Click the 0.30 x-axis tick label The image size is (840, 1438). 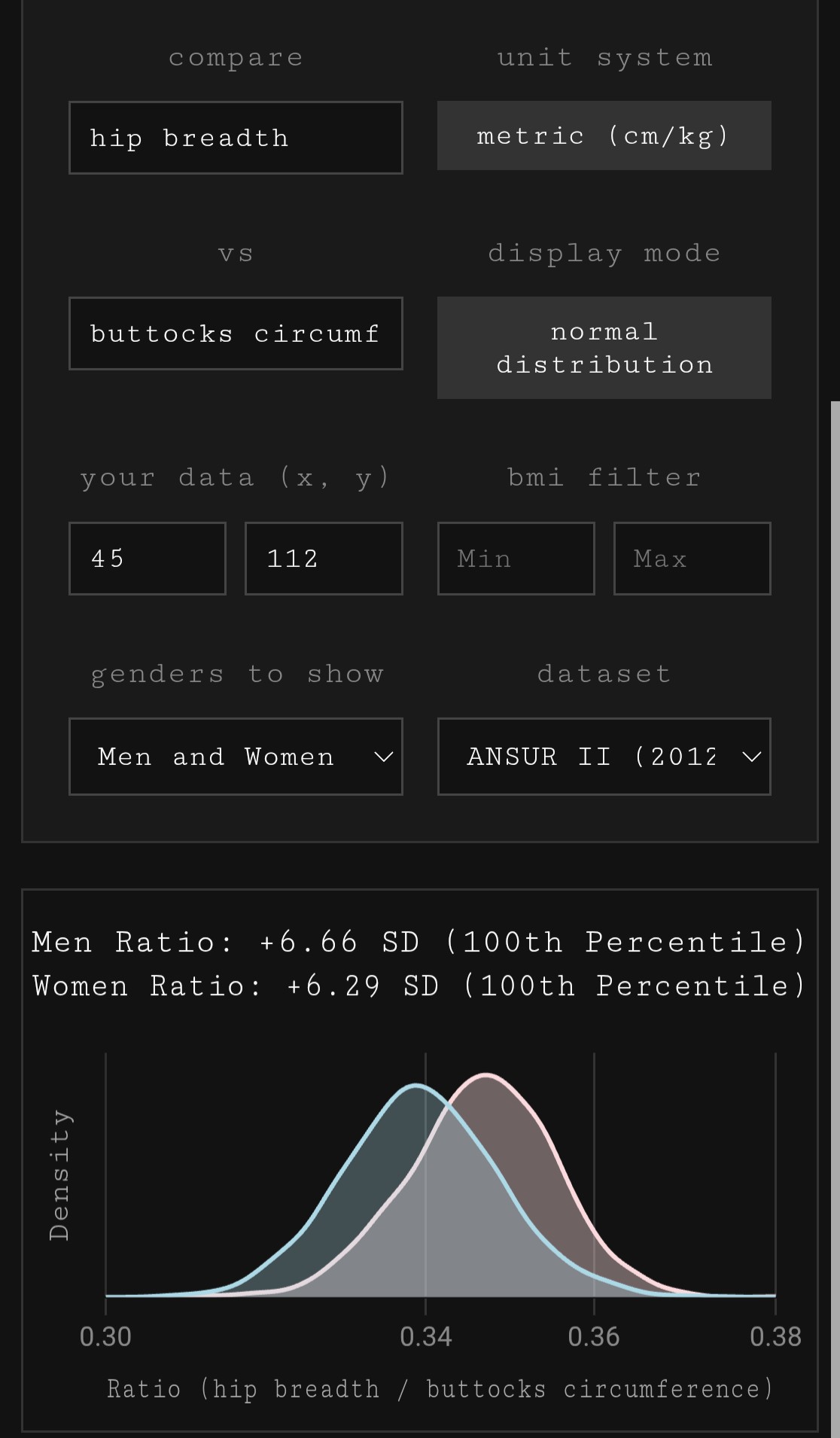(x=105, y=1337)
